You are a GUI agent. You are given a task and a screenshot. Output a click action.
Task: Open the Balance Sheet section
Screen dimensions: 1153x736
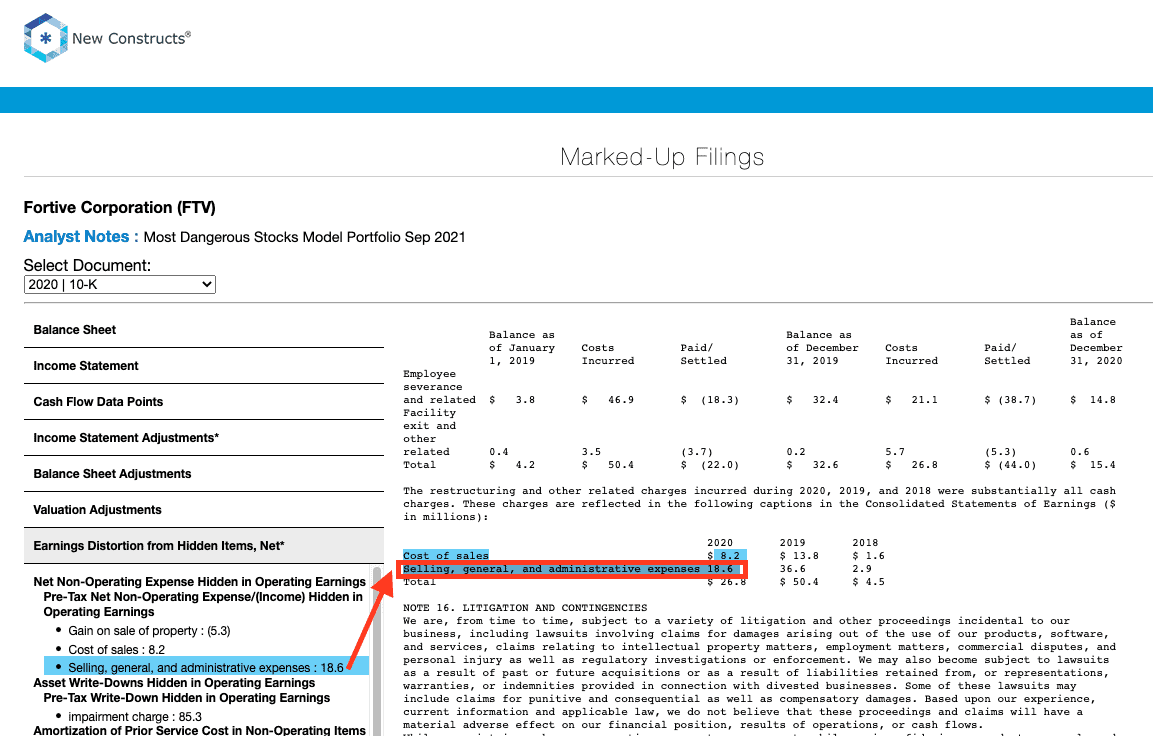coord(204,329)
